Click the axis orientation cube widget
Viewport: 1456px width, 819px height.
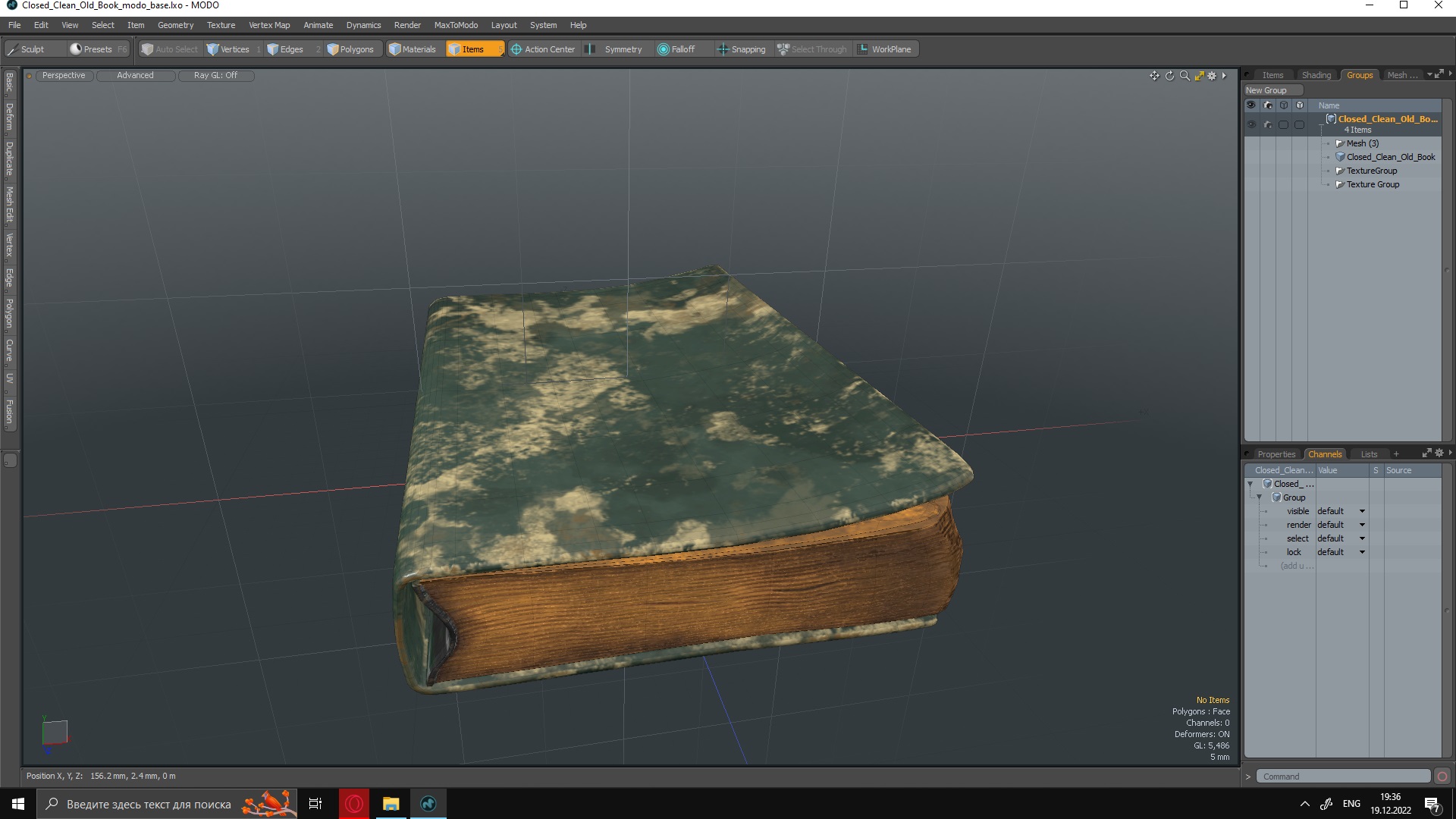[x=55, y=733]
